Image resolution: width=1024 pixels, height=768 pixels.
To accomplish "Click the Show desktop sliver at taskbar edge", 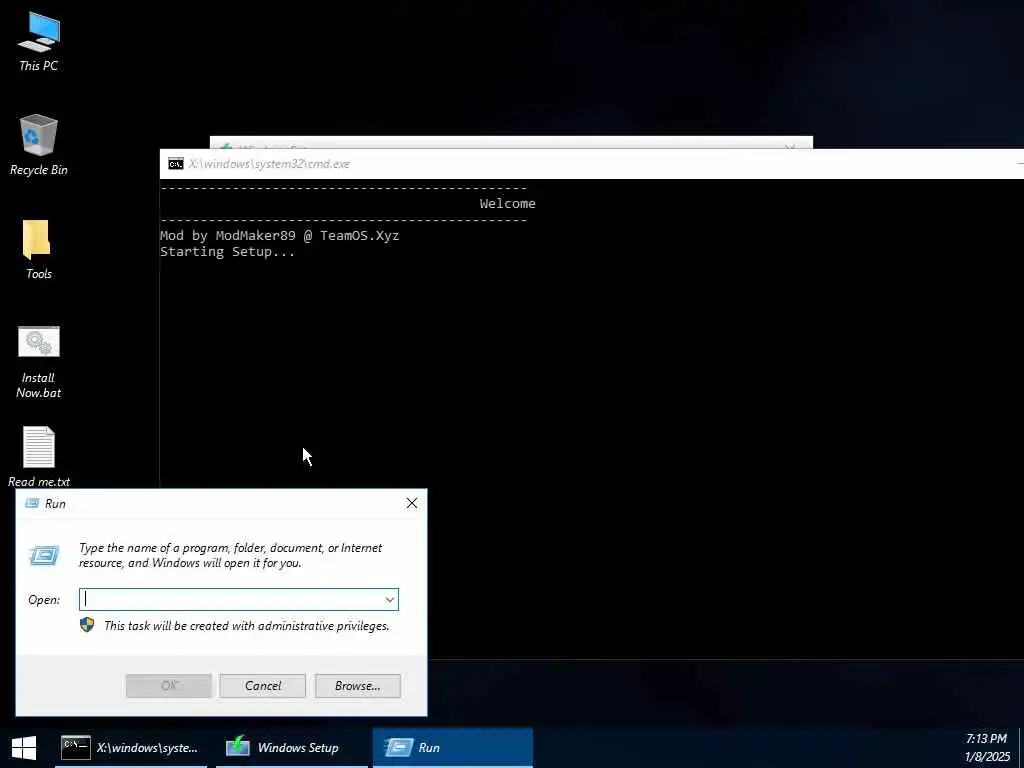I will (x=1021, y=748).
